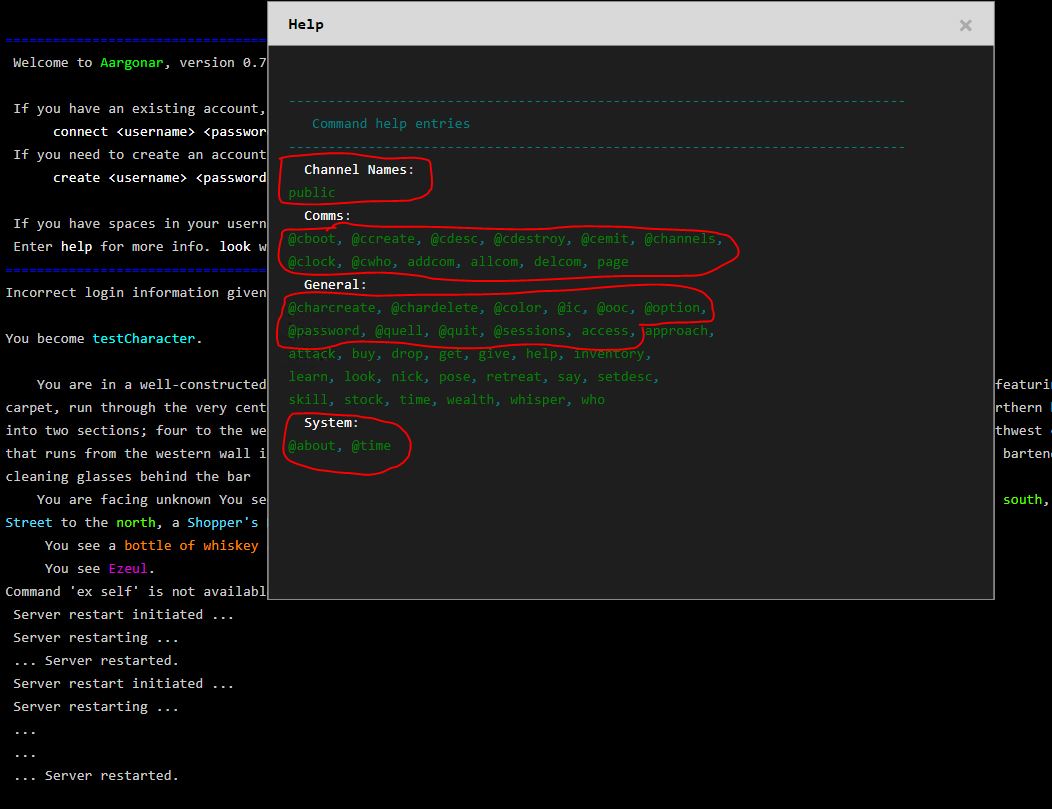The width and height of the screenshot is (1052, 809).
Task: Open the @ccreate command help
Action: coord(383,239)
